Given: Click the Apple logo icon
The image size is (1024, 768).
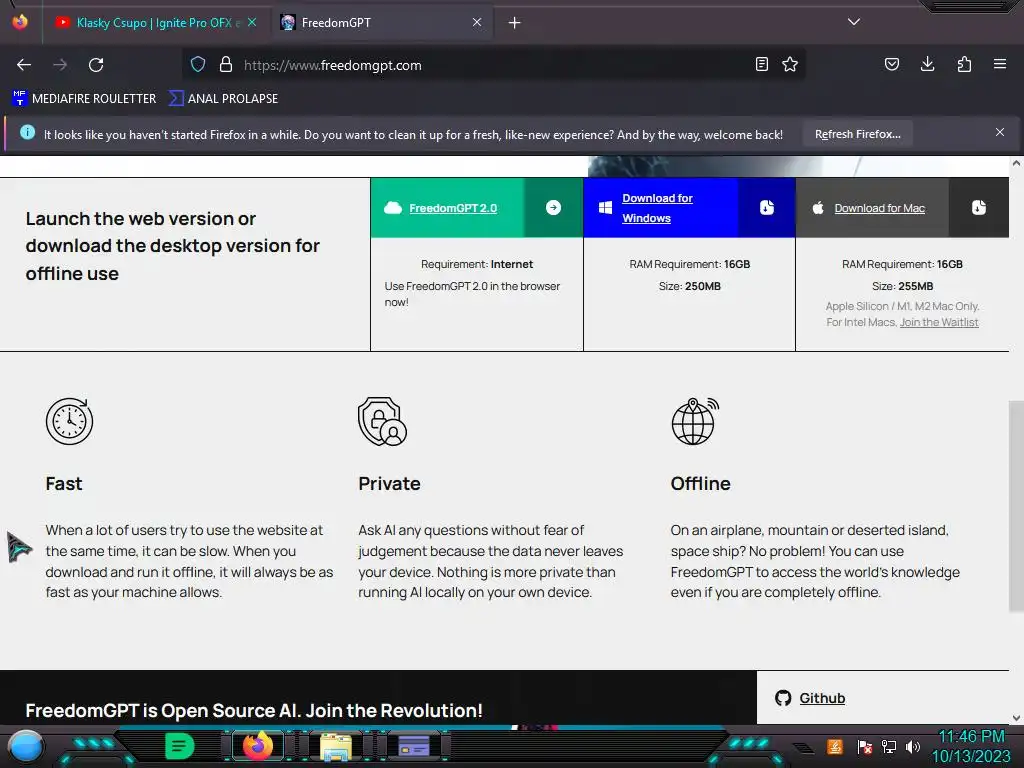Looking at the screenshot, I should pos(818,208).
